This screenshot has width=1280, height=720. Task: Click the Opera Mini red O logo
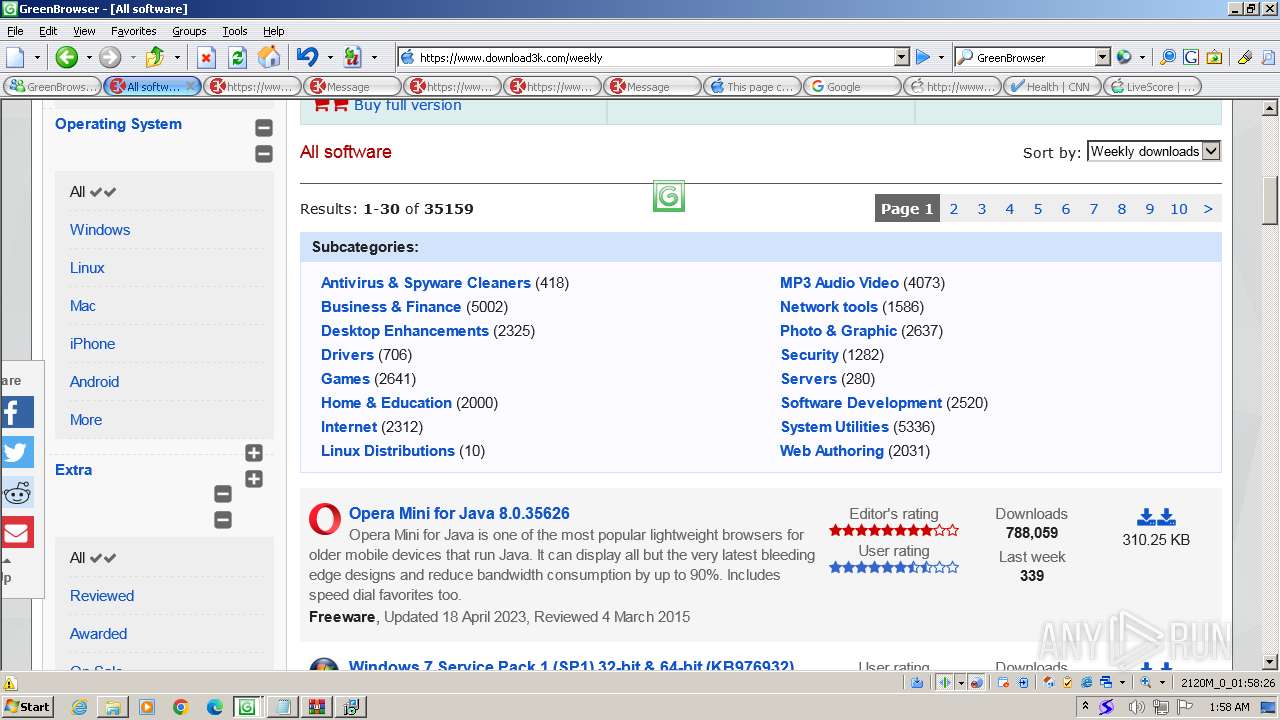324,519
